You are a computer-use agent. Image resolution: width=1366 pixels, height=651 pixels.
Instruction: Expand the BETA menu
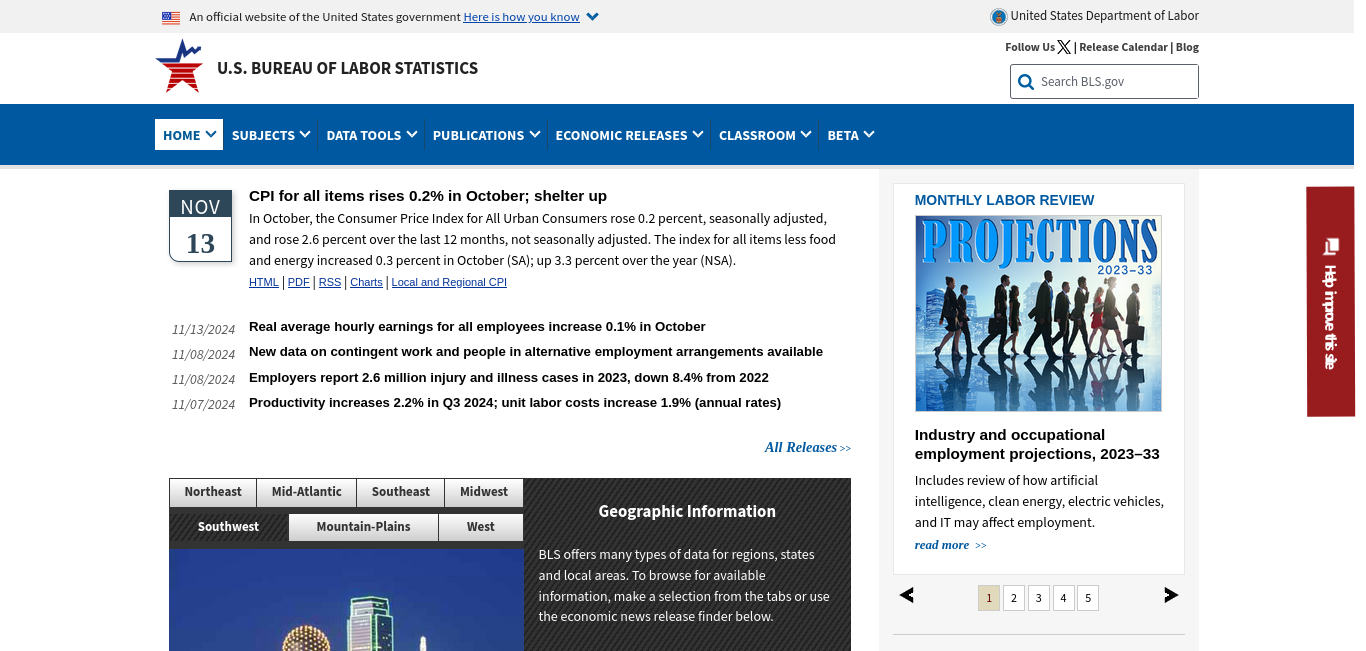pyautogui.click(x=851, y=135)
